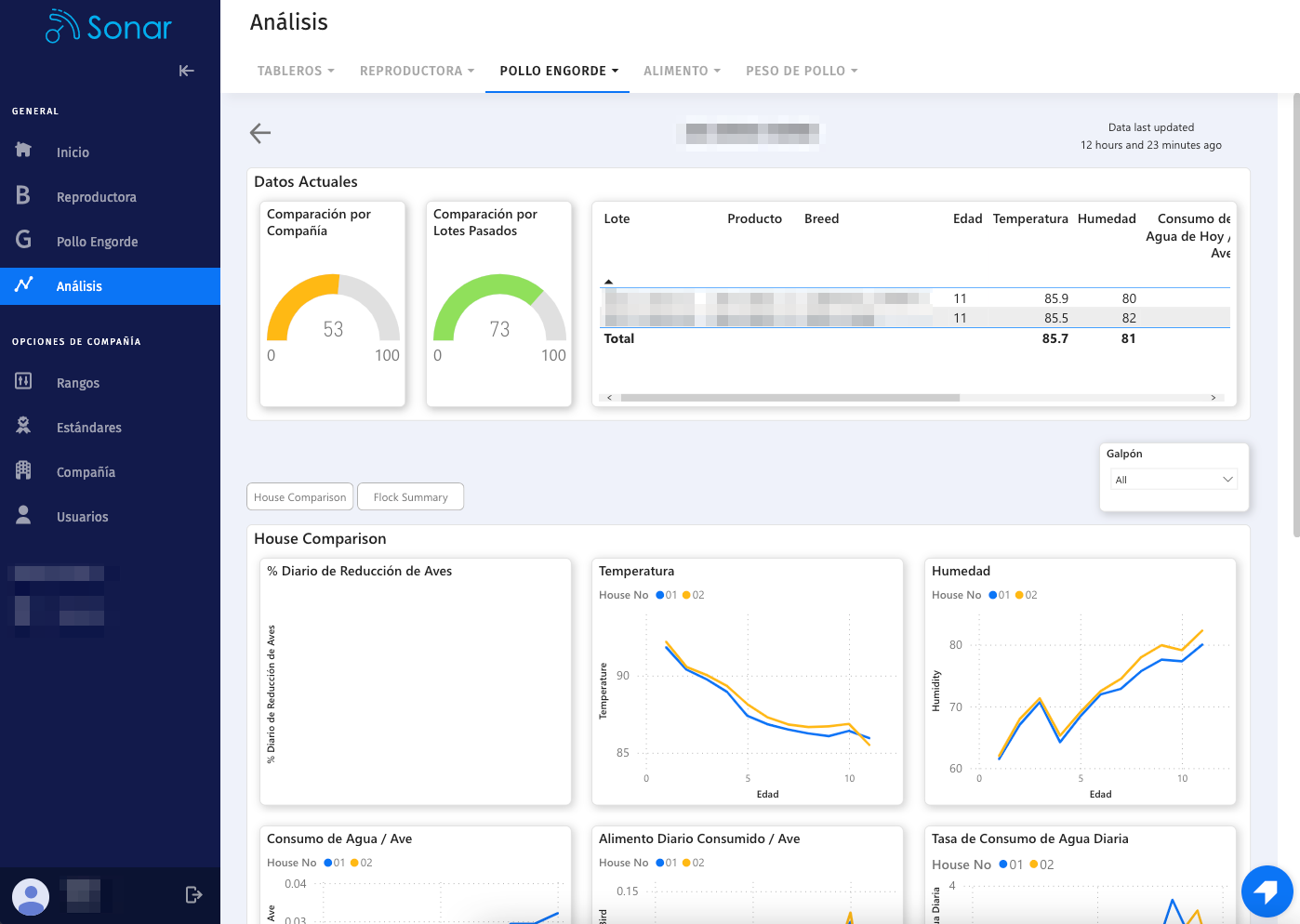Click the sort triangle in the Lote column
This screenshot has height=924, width=1300.
click(609, 281)
